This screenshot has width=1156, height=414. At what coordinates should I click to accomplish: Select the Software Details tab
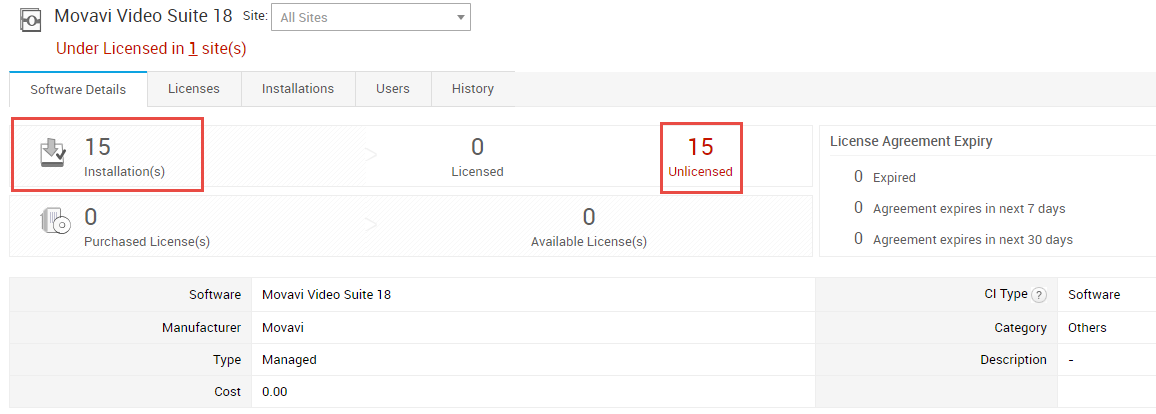pos(78,90)
